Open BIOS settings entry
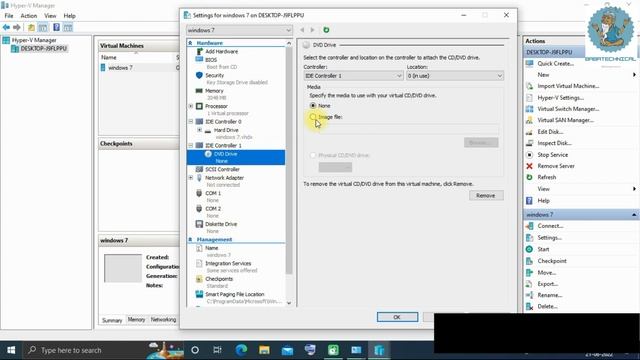This screenshot has width=640, height=360. 211,60
